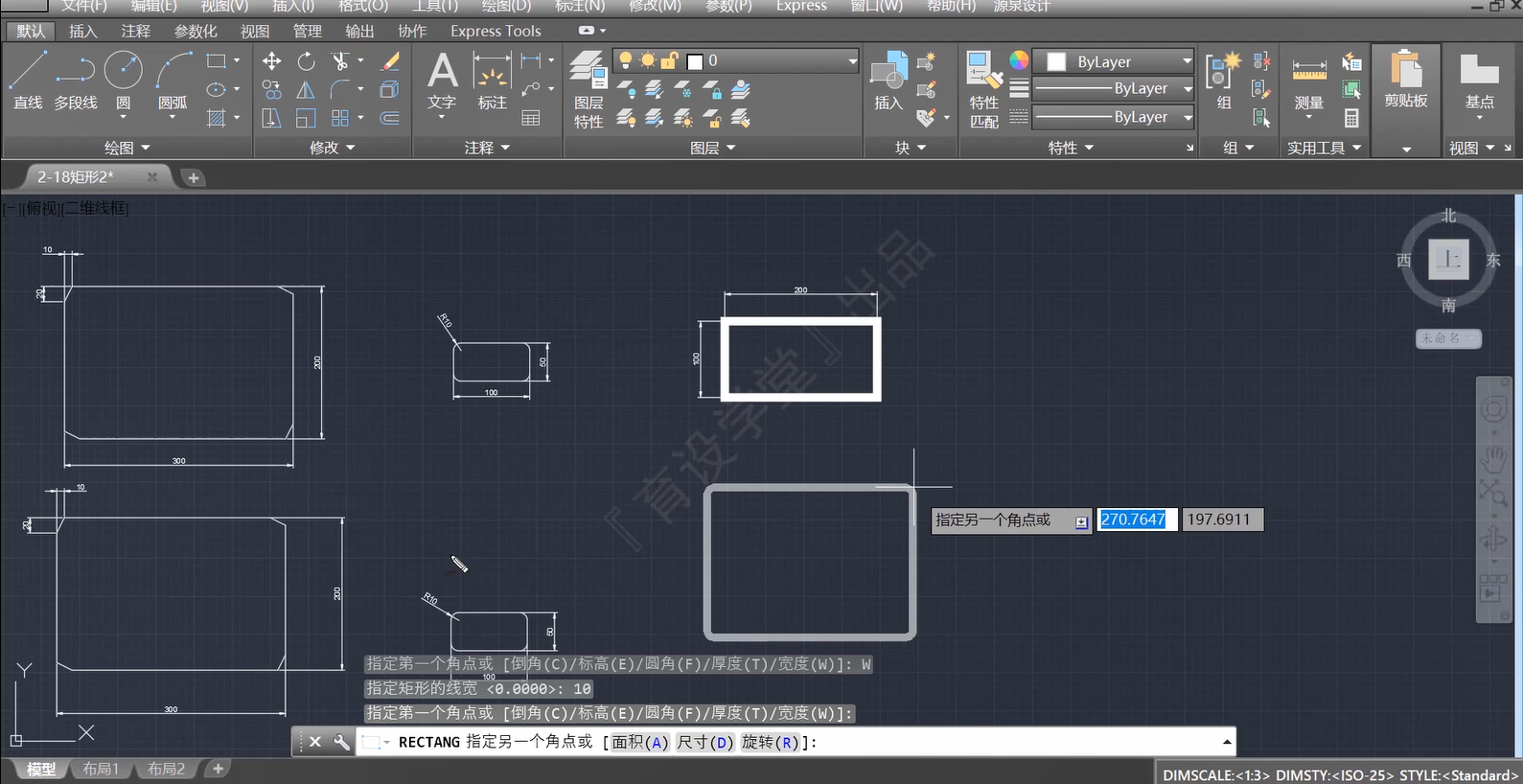Screen dimensions: 1523x784
Task: Click the 插入 insert block icon
Action: coord(888,81)
